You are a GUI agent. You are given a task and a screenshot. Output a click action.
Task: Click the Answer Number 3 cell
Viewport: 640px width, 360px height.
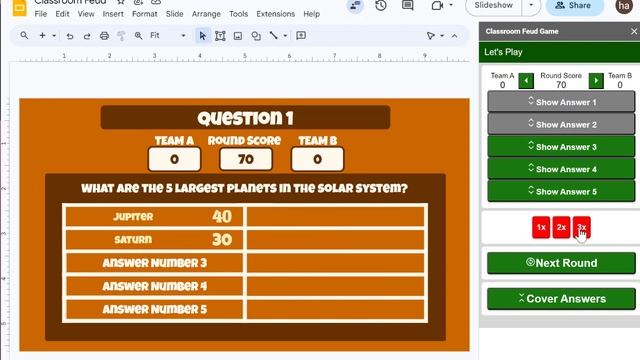(x=154, y=263)
